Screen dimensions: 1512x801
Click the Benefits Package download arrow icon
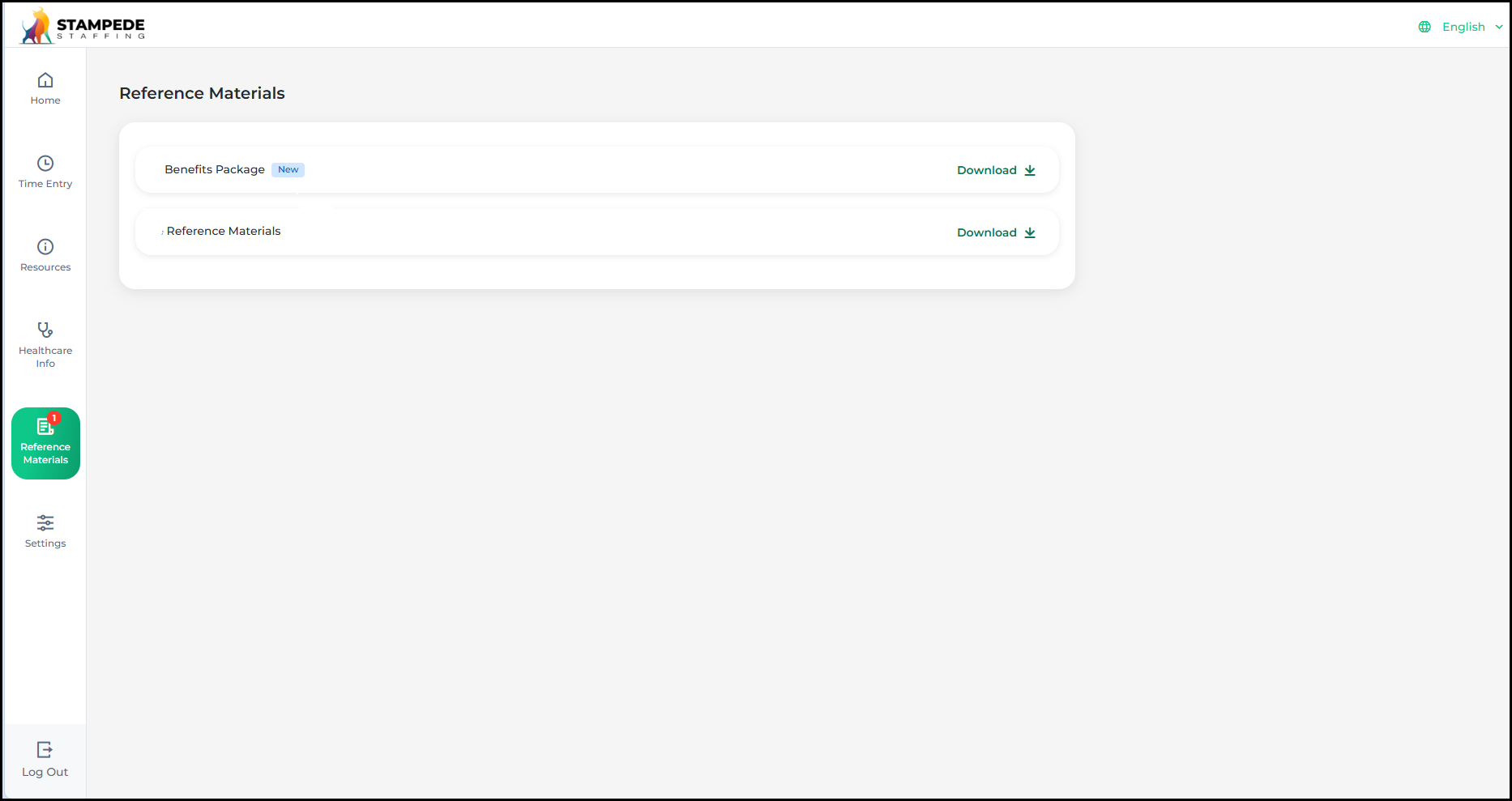click(1030, 170)
